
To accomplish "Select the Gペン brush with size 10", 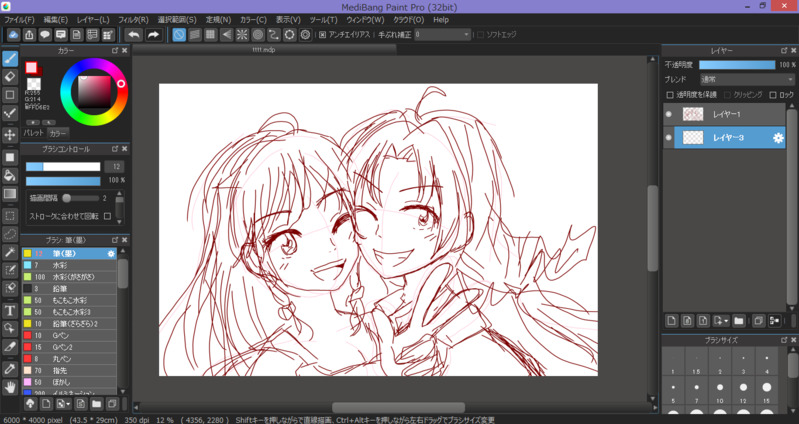I will coord(69,335).
